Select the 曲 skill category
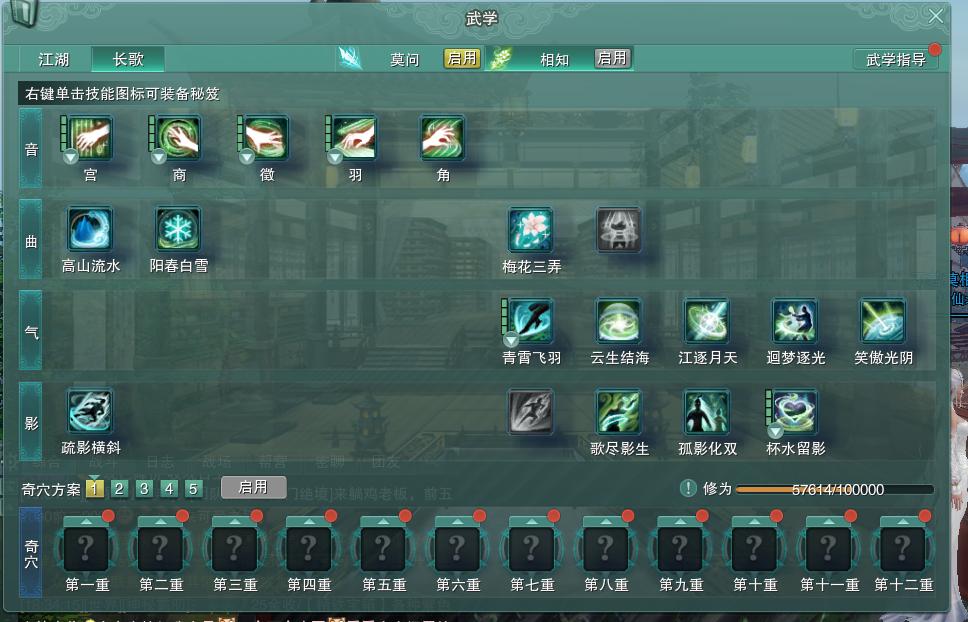The width and height of the screenshot is (968, 622). point(31,240)
